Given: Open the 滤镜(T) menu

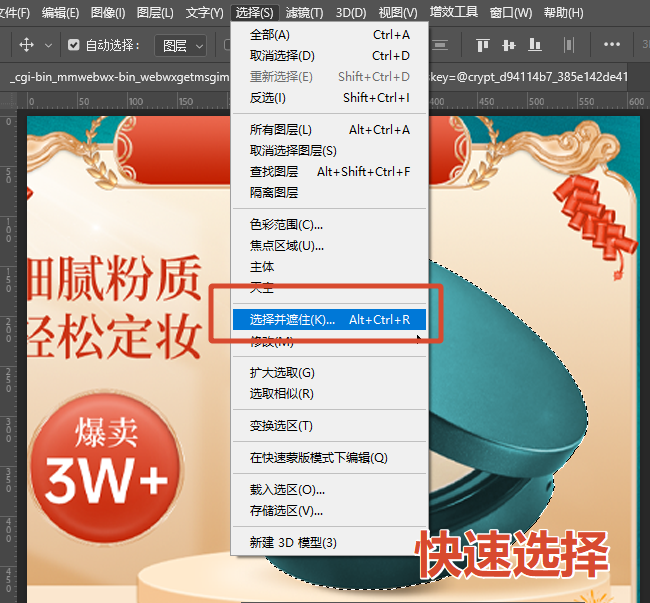Looking at the screenshot, I should (x=304, y=13).
